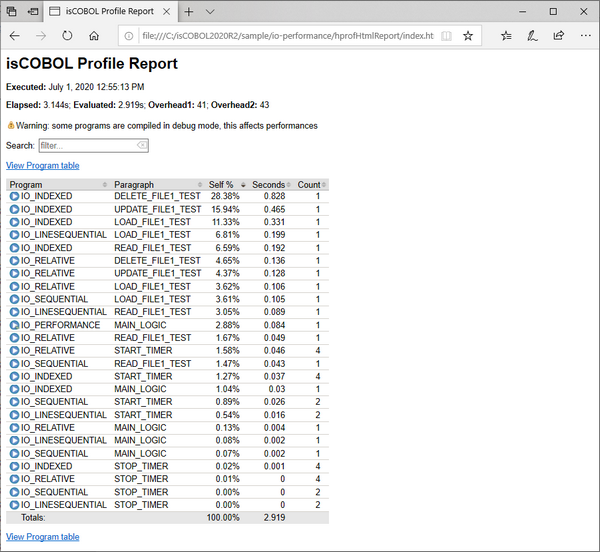Open the Add notes pen icon

point(532,35)
